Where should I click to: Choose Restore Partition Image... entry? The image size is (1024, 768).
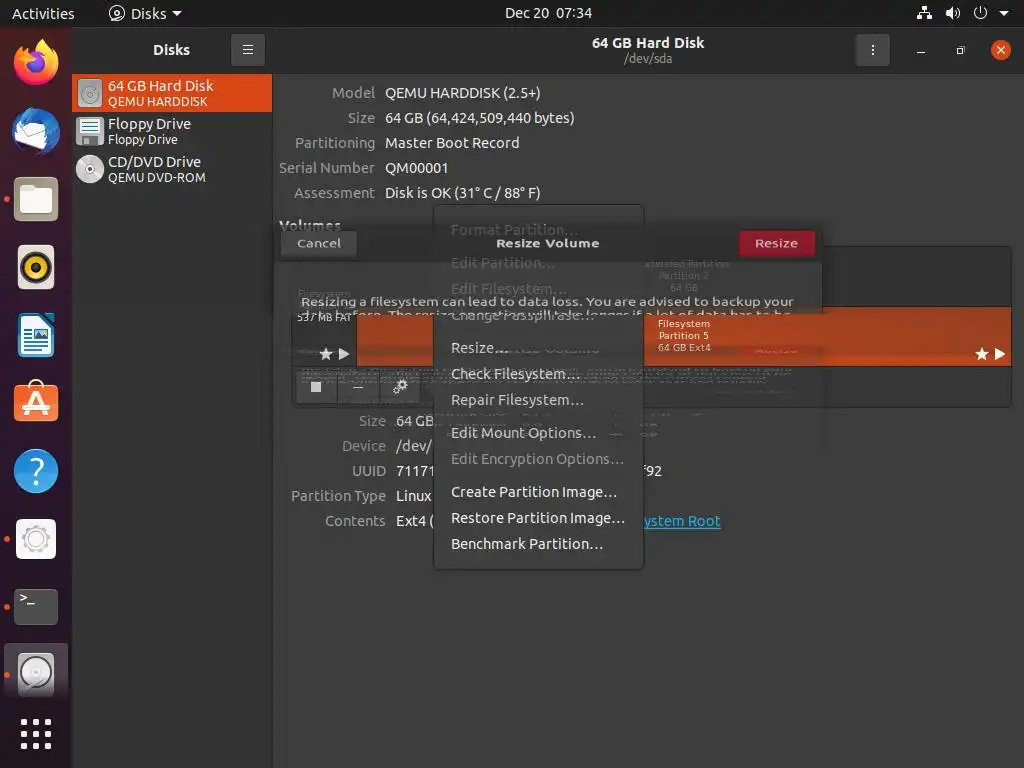click(538, 518)
